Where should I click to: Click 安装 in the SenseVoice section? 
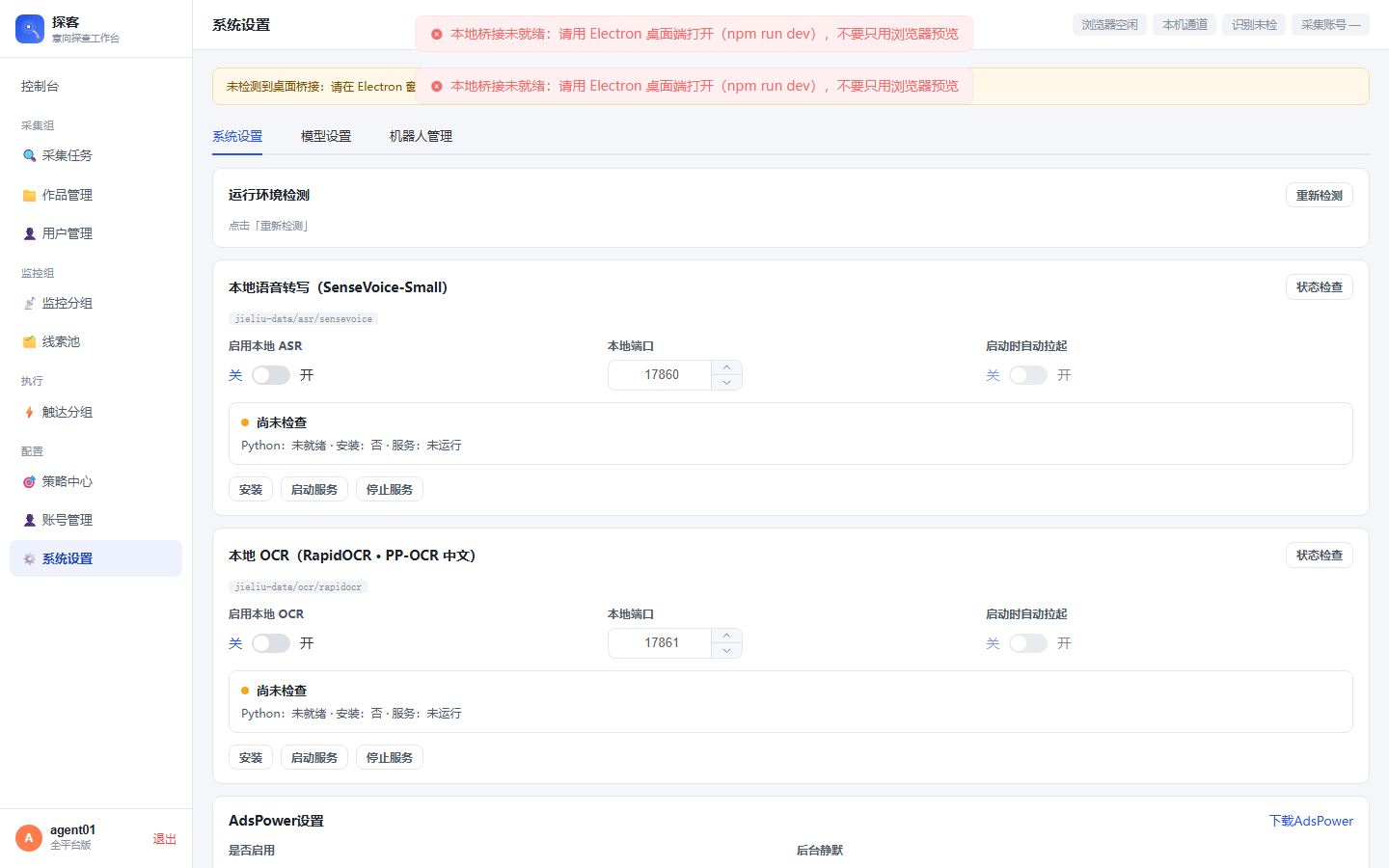click(251, 490)
